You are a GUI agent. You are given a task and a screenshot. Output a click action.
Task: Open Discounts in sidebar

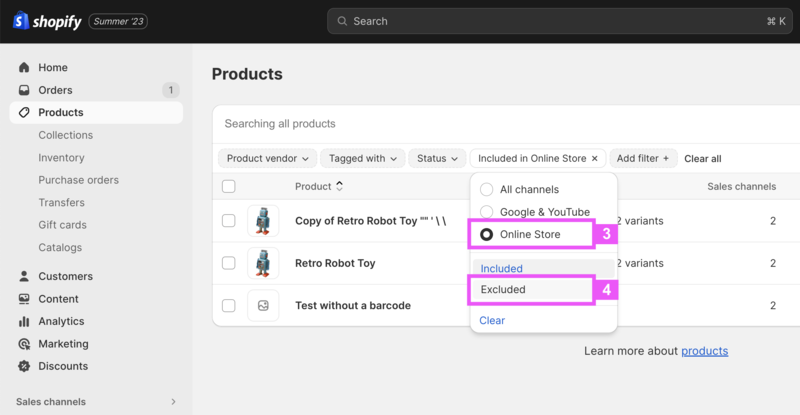pos(63,366)
